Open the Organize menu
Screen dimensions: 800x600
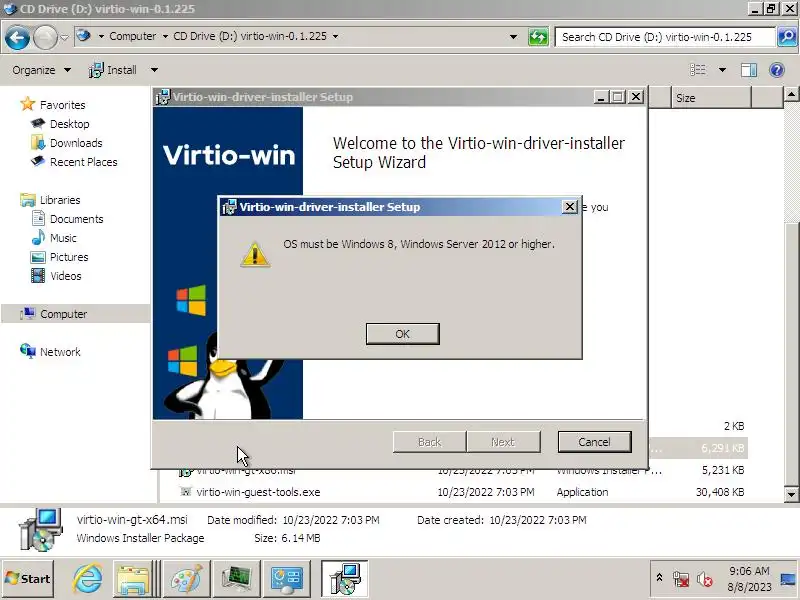[41, 70]
